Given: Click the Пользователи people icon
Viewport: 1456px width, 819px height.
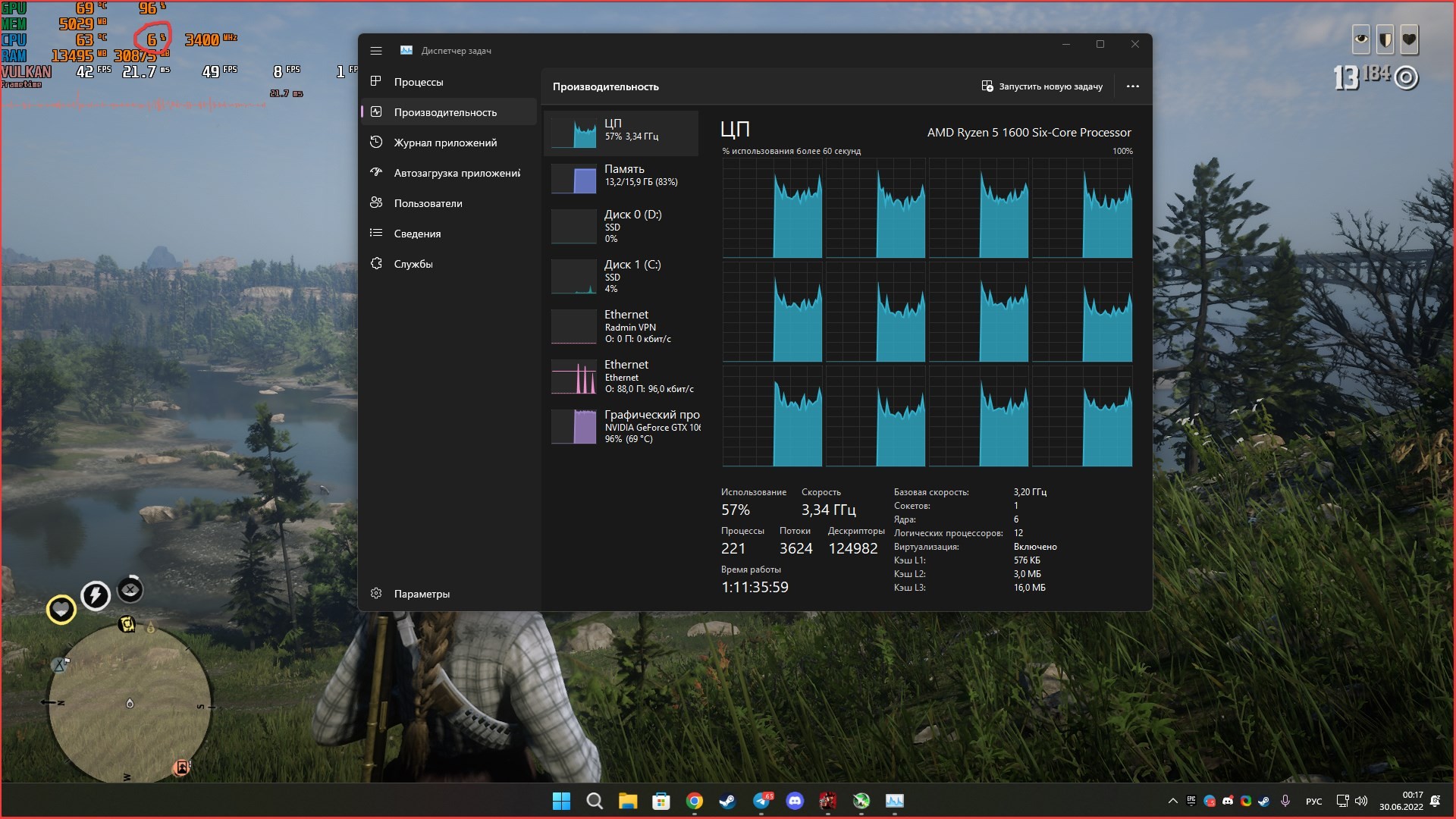Looking at the screenshot, I should pos(375,202).
